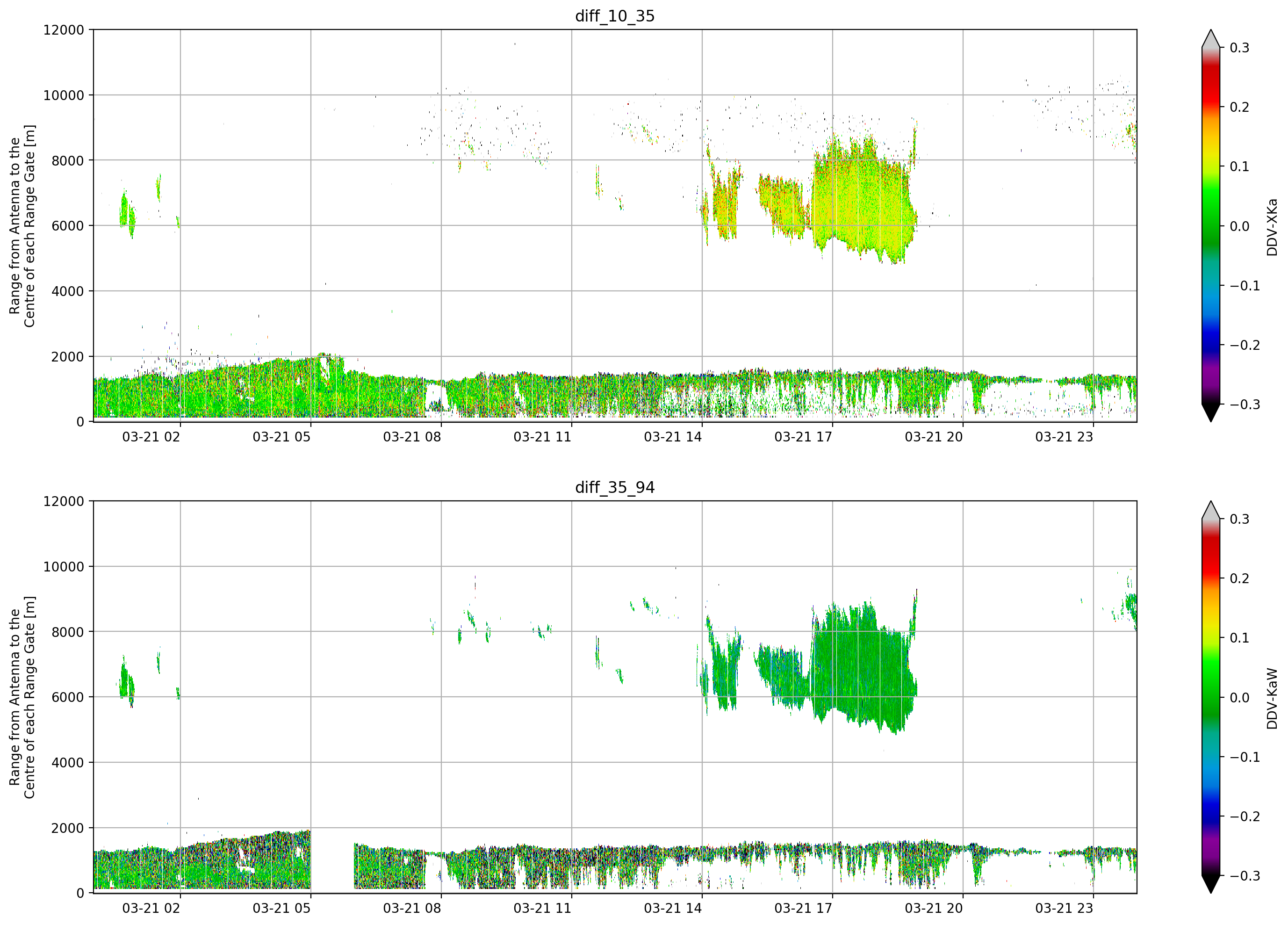
Task: Click the gray upper extend arrow of DDV-XKa colorbar
Action: [1211, 39]
